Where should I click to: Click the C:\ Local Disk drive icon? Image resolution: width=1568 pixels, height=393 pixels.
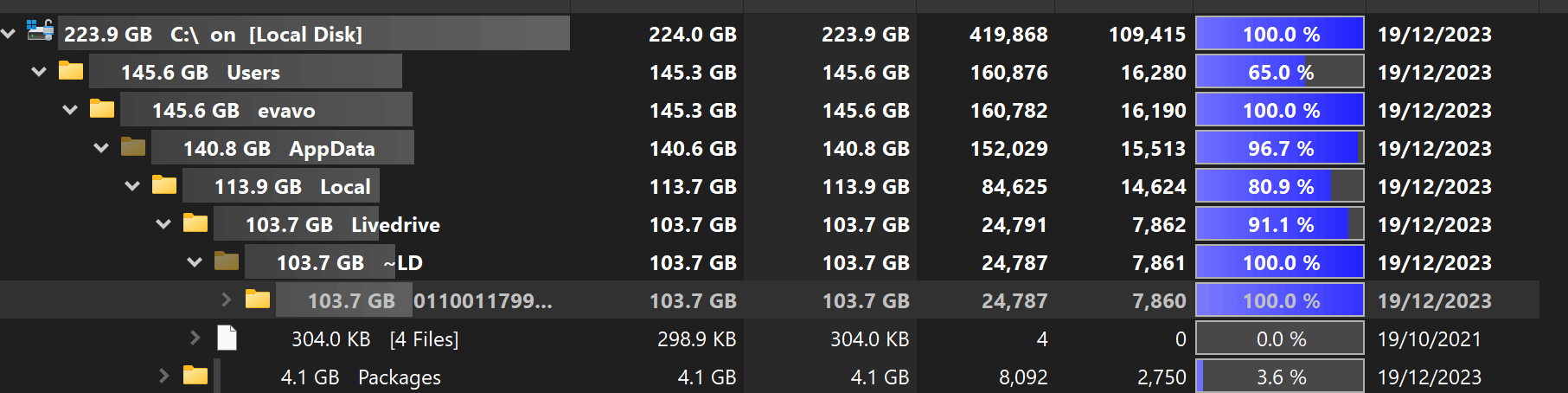40,31
